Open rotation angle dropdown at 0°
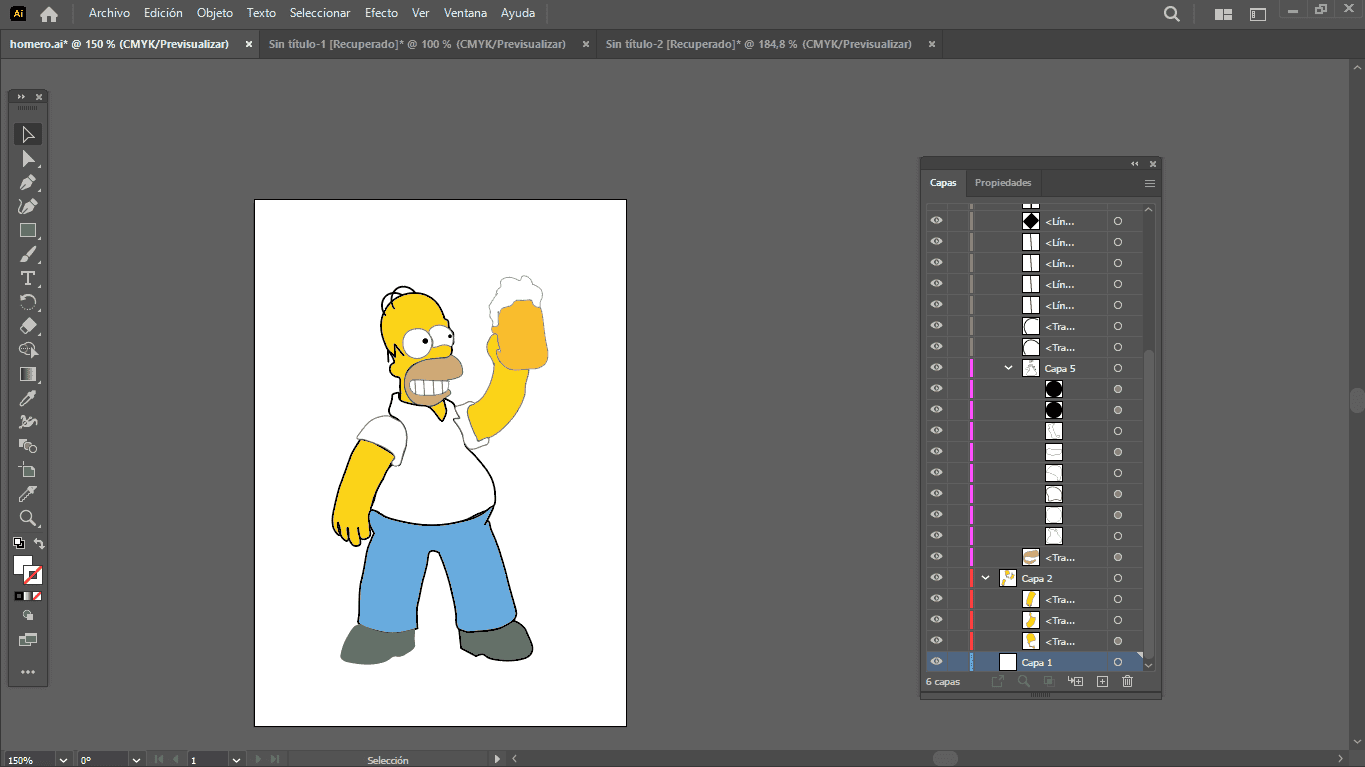The image size is (1365, 767). click(x=135, y=760)
